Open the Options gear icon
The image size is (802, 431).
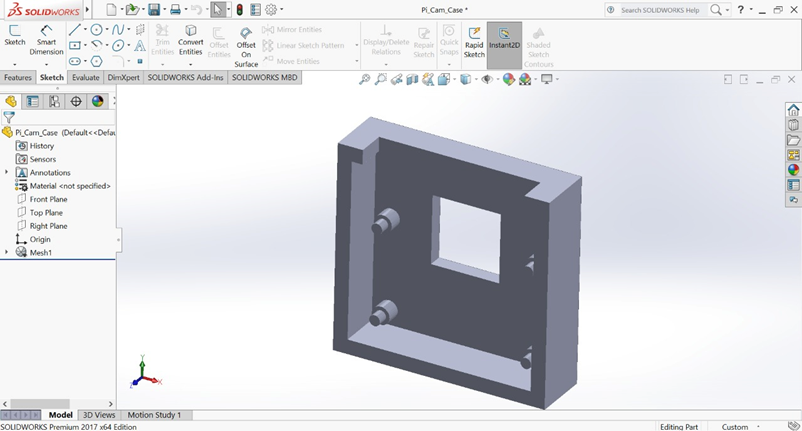point(271,9)
